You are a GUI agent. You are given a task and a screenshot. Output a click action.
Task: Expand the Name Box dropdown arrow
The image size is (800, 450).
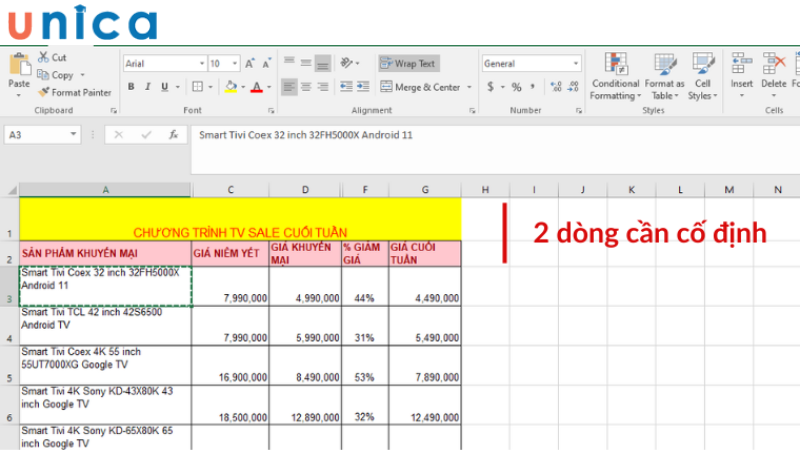coord(73,134)
